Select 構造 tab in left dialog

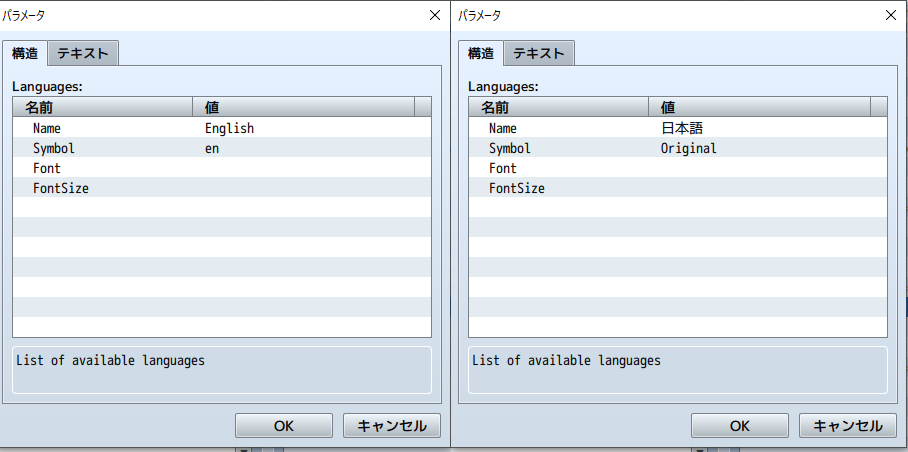(25, 53)
